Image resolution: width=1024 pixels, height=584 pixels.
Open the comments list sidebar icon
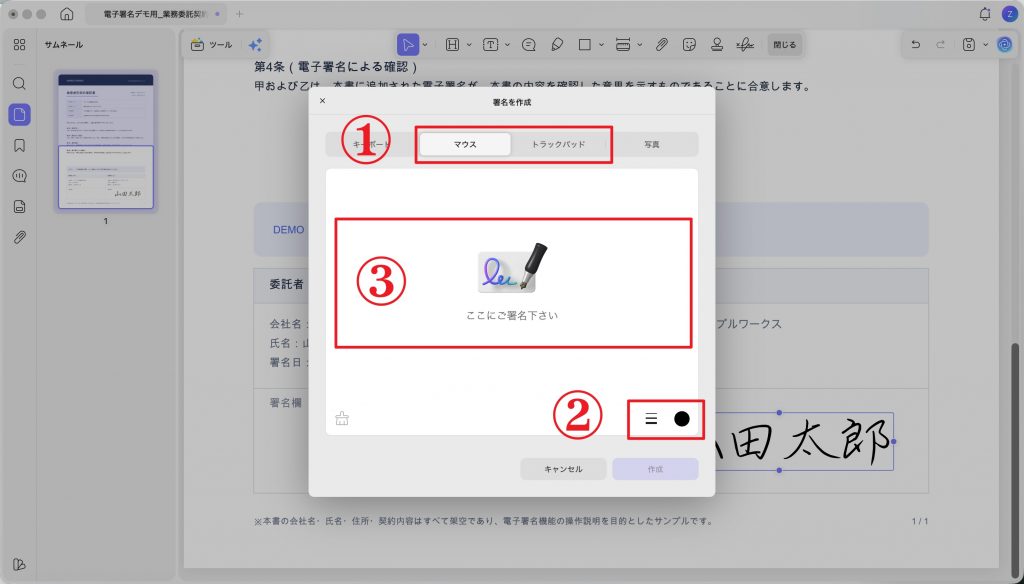pos(20,176)
